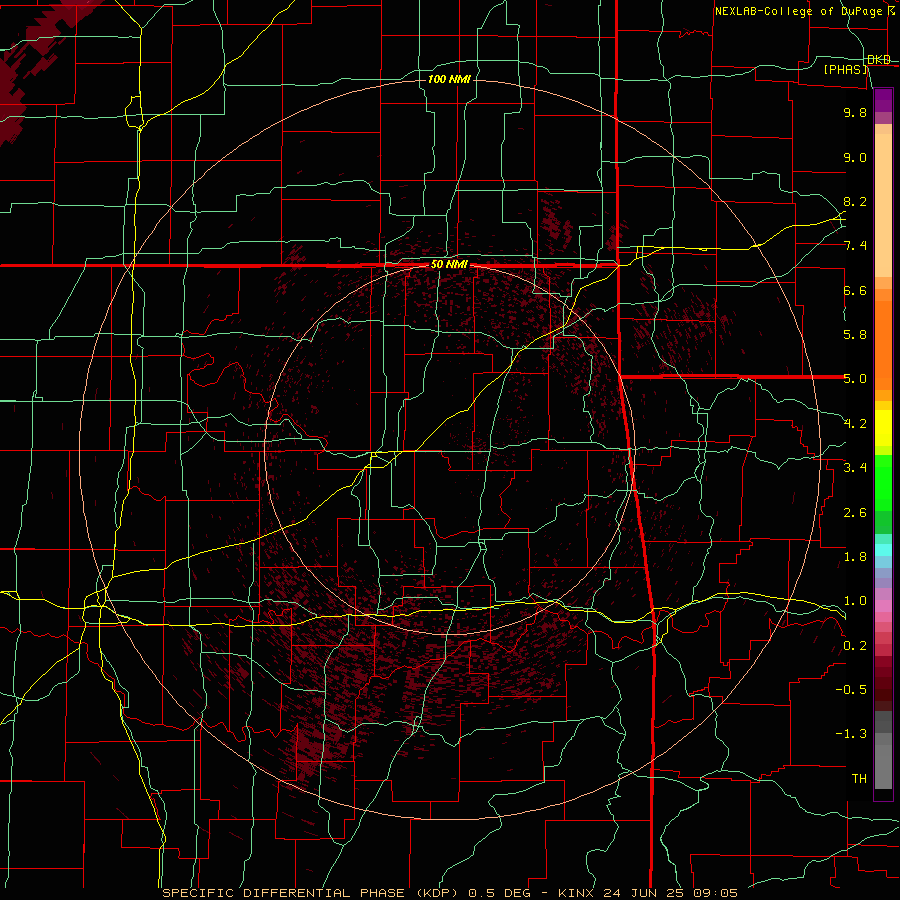Click the 1.8 value on color scale
This screenshot has width=900, height=900.
[855, 557]
